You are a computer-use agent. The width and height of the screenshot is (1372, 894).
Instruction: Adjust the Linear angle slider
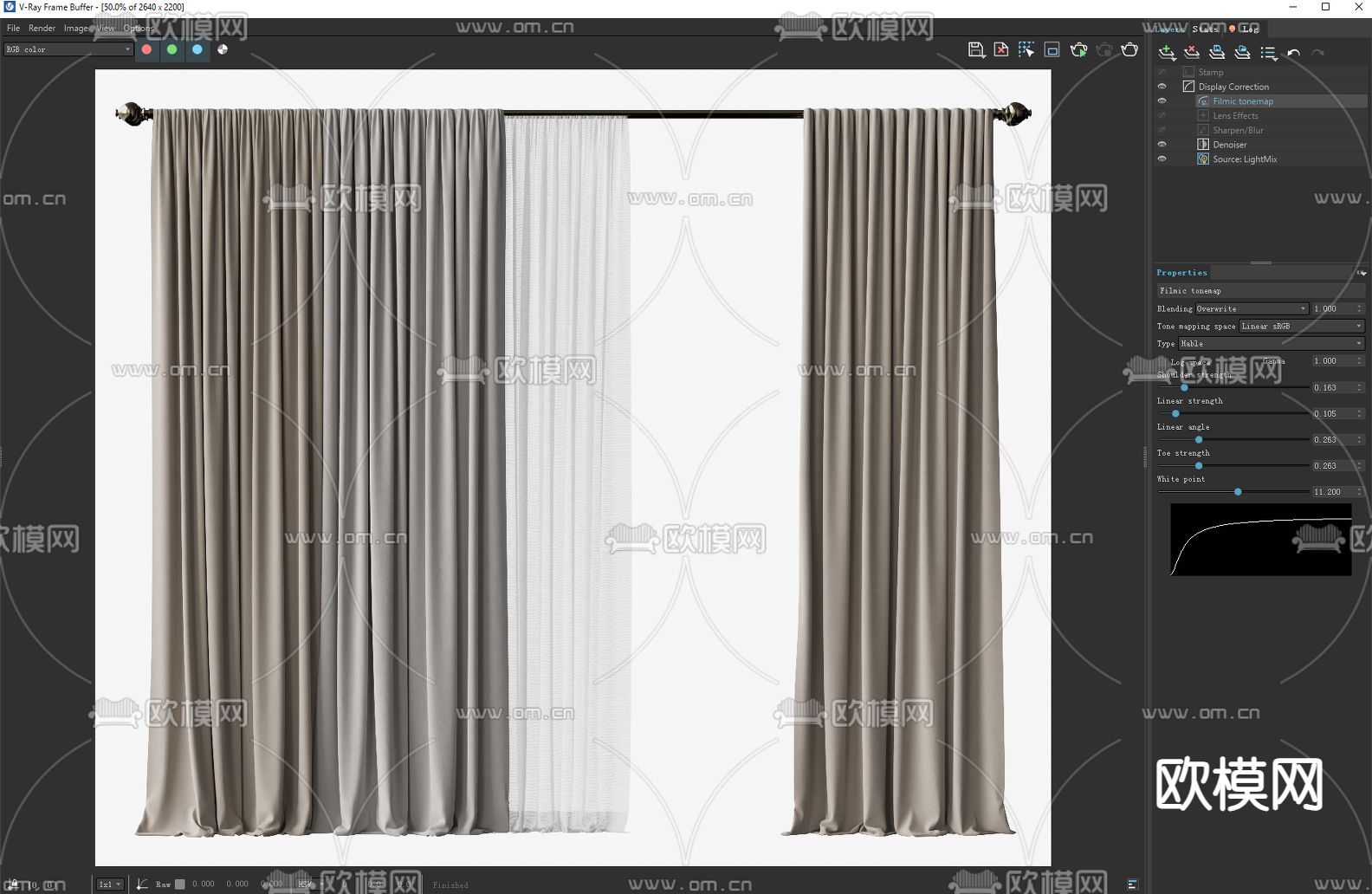click(1199, 439)
